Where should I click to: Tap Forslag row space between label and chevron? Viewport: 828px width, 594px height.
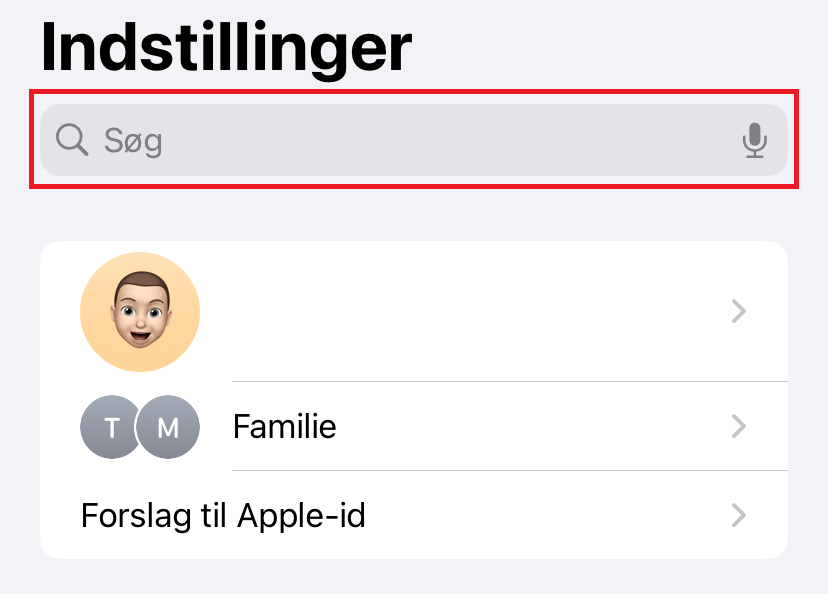pyautogui.click(x=550, y=516)
